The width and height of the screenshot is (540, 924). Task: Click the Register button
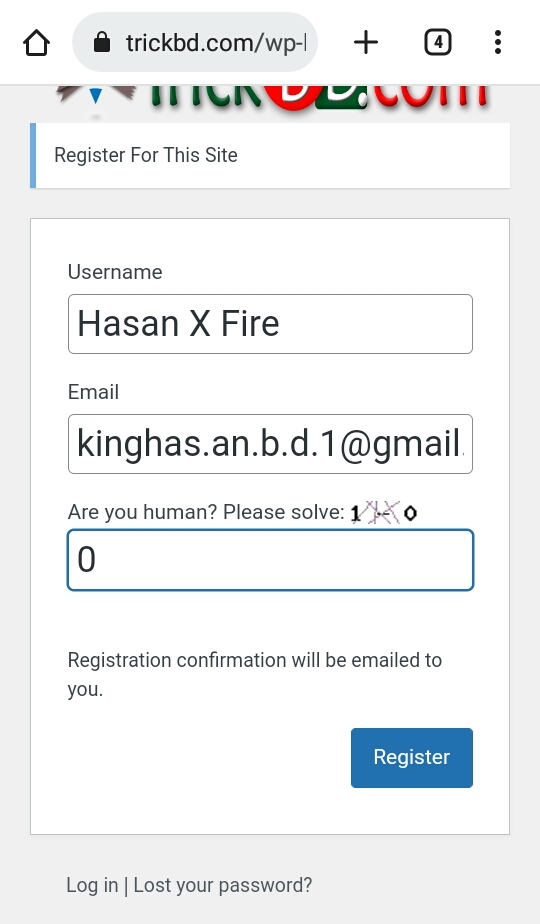tap(411, 758)
